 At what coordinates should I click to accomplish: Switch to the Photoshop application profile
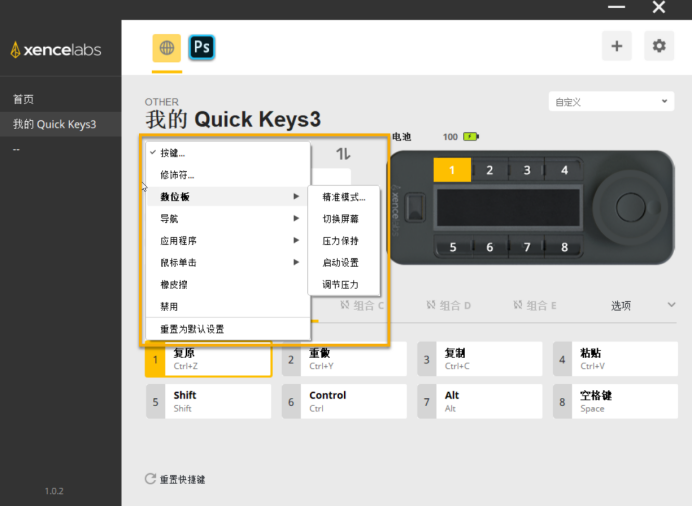click(x=202, y=47)
